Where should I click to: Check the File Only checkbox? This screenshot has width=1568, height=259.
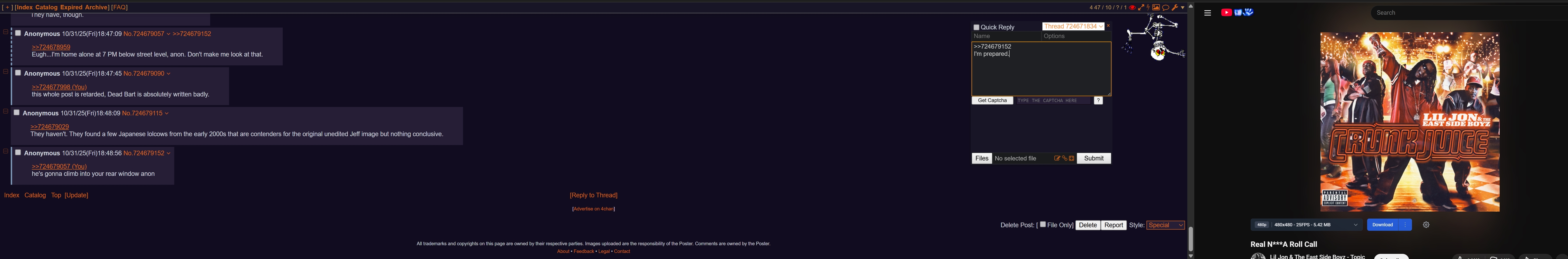tap(1043, 224)
